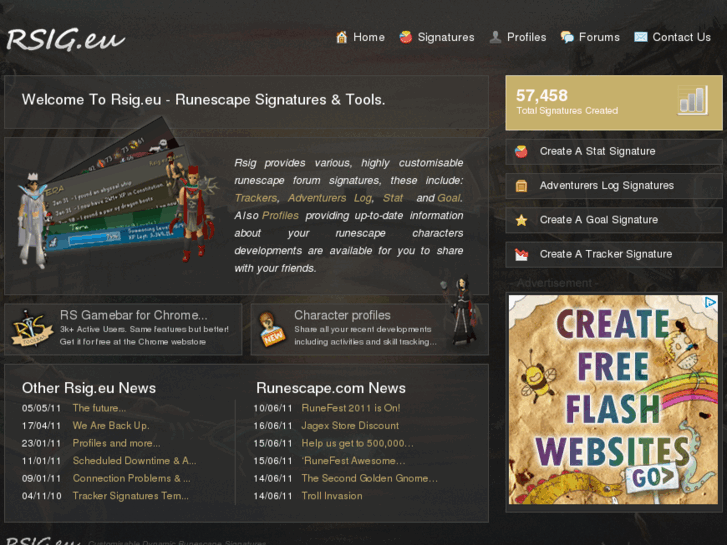This screenshot has width=727, height=545.
Task: Click the house icon next to Home
Action: 342,37
